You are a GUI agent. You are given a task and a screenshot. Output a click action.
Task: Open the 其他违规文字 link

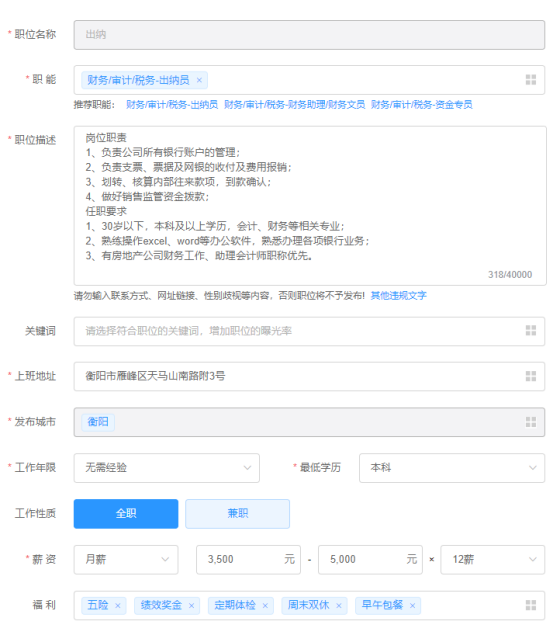point(398,296)
